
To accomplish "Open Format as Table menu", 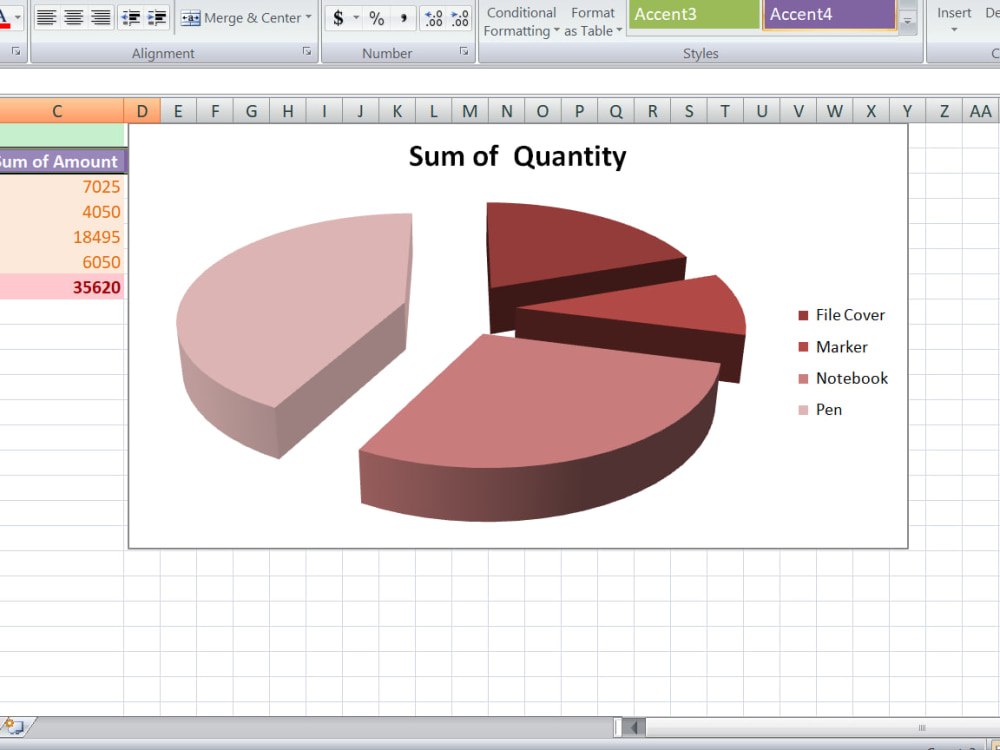I will coord(592,21).
